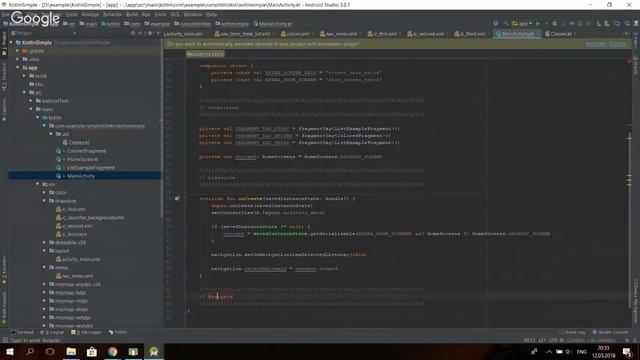Expand the .gradle folder arrow
The width and height of the screenshot is (640, 360).
click(18, 51)
